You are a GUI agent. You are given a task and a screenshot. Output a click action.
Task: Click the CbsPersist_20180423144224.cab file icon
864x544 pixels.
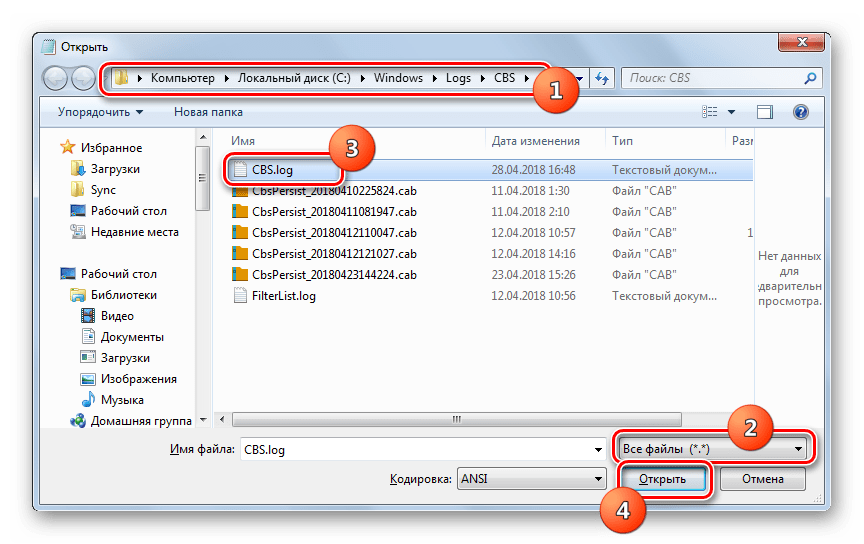(240, 274)
